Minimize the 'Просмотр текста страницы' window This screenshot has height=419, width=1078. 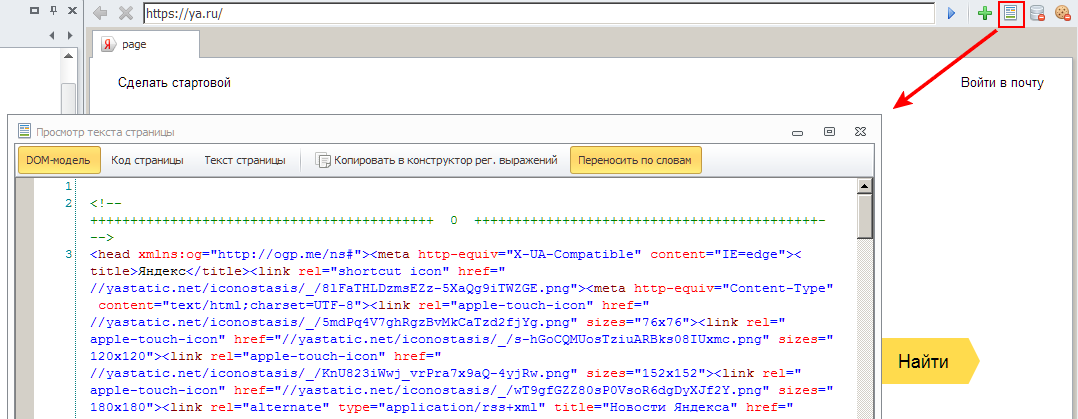(x=798, y=131)
